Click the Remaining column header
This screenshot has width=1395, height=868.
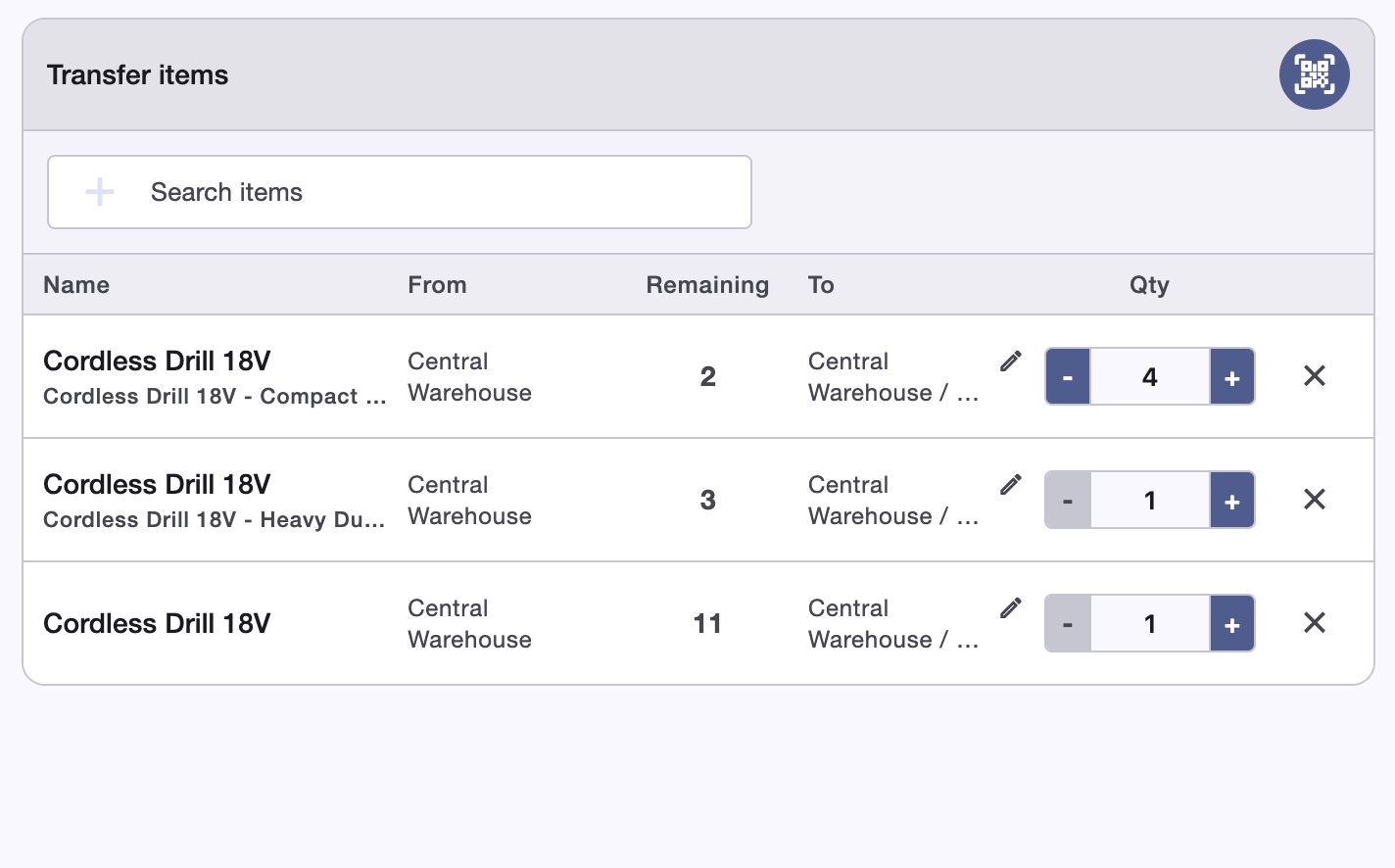pyautogui.click(x=707, y=285)
